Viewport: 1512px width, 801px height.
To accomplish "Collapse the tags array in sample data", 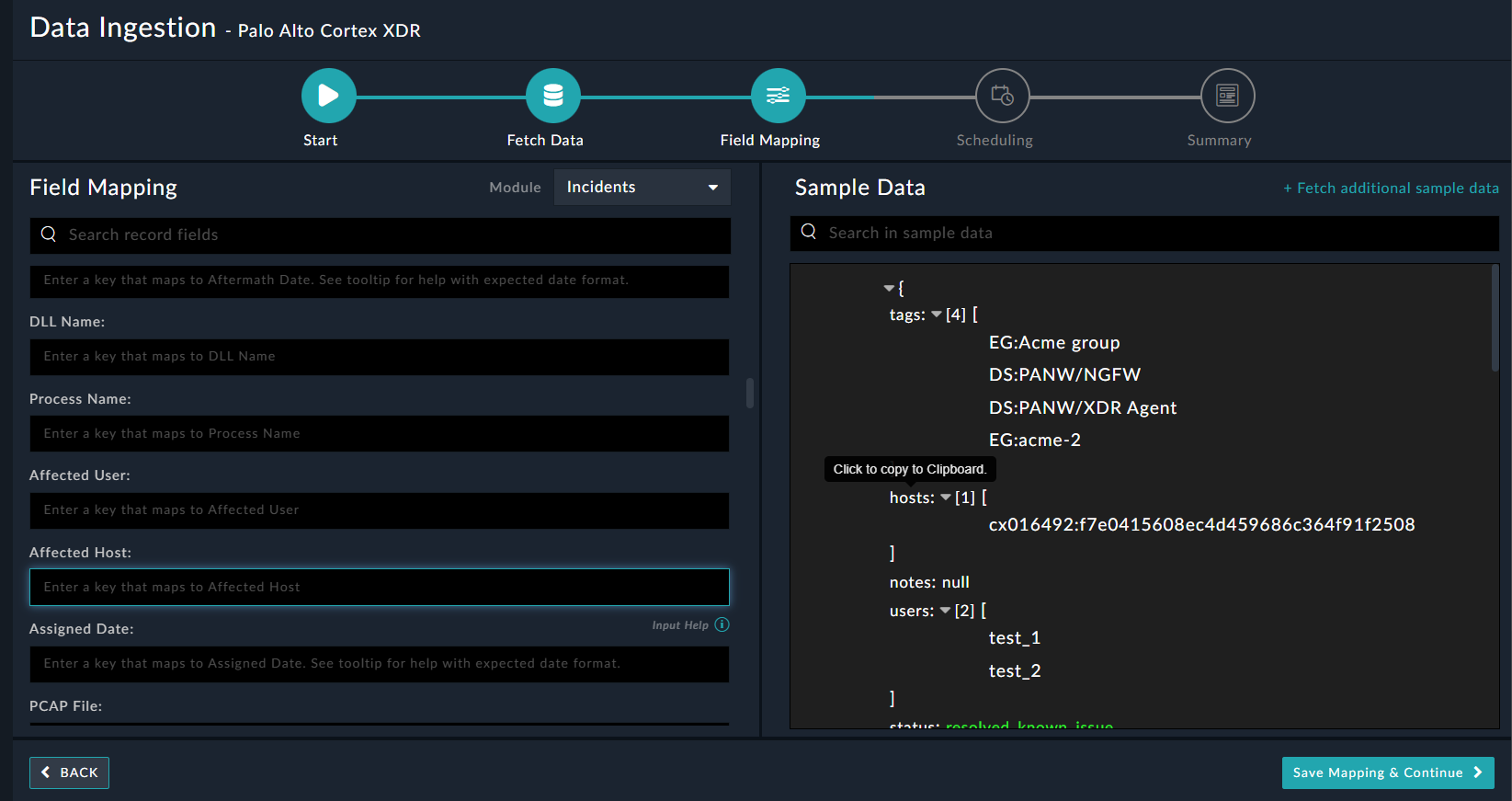I will 937,315.
